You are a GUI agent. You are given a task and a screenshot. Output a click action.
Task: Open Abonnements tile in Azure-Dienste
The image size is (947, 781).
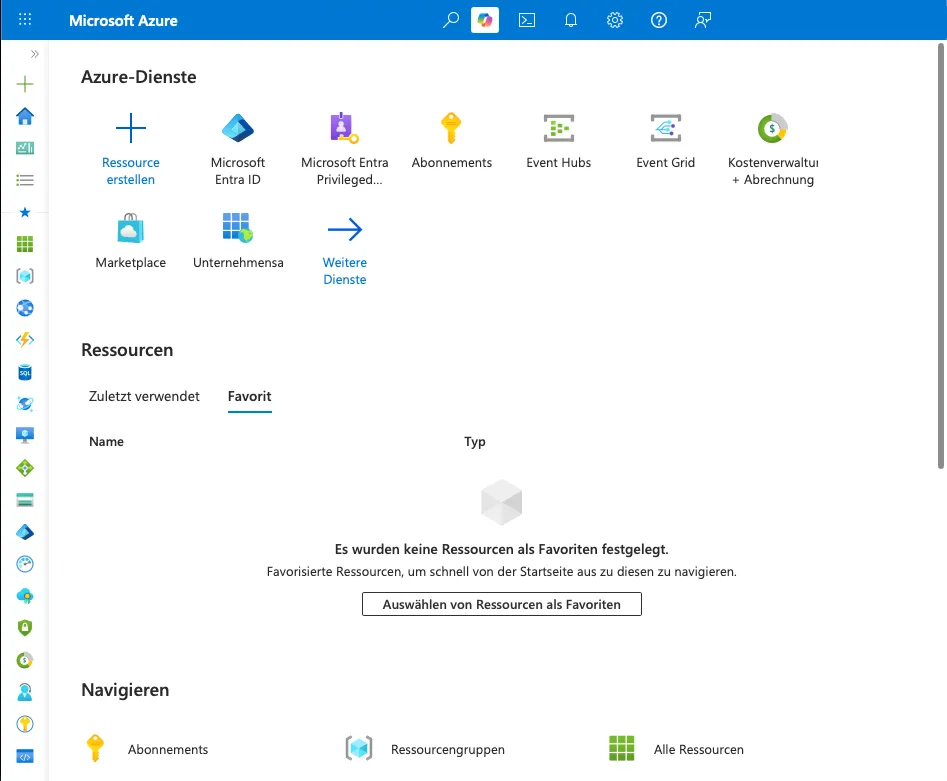pos(452,141)
